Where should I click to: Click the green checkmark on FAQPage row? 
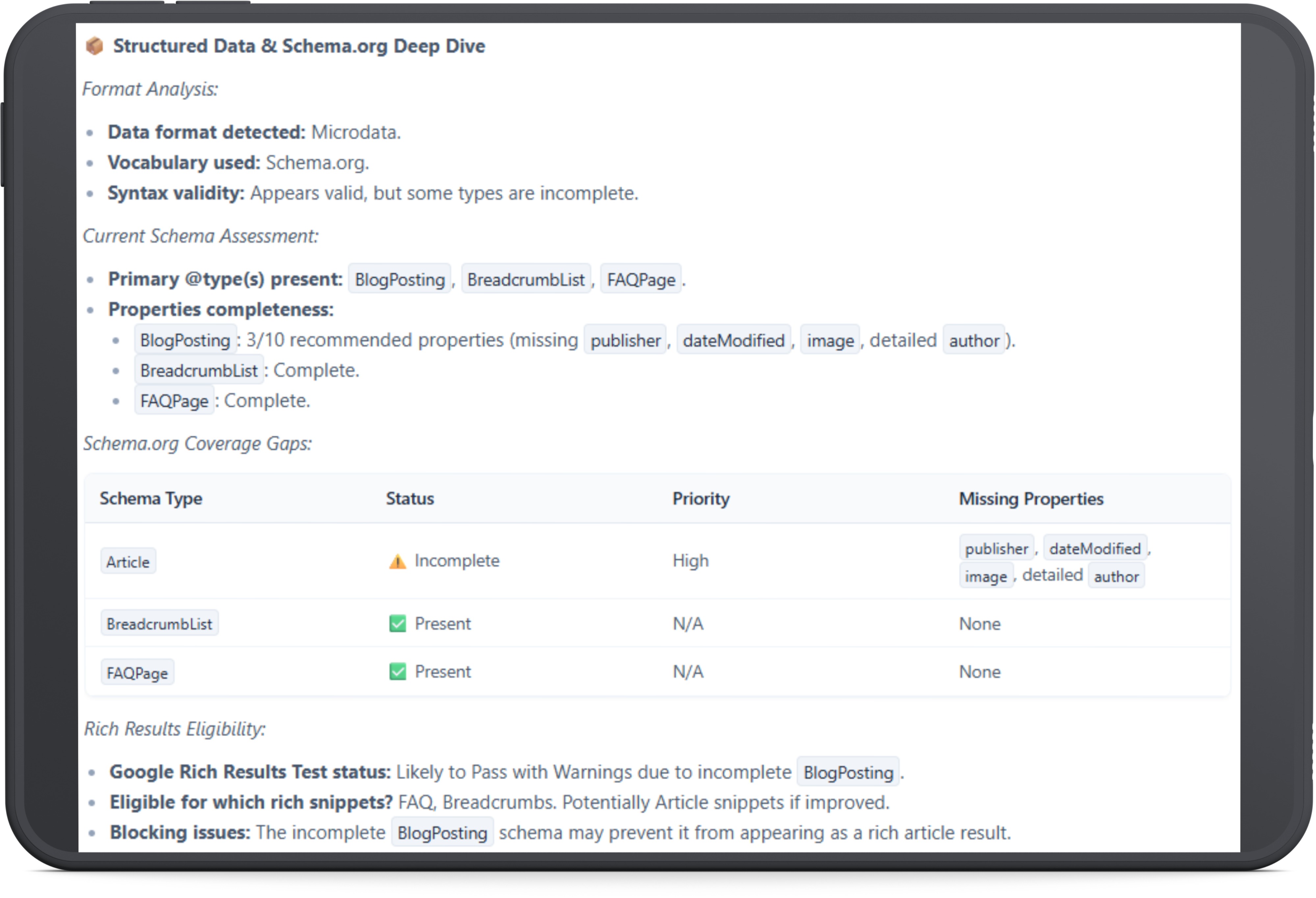398,672
